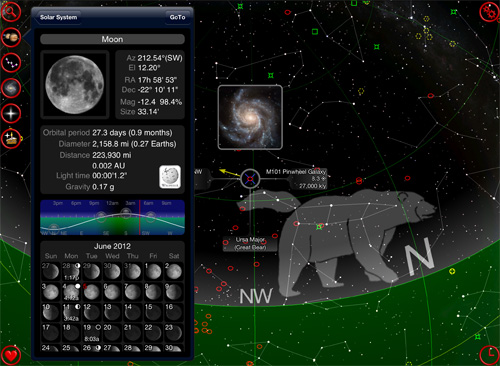Select the M101 crosshair target marker
The image size is (500, 366).
(250, 179)
